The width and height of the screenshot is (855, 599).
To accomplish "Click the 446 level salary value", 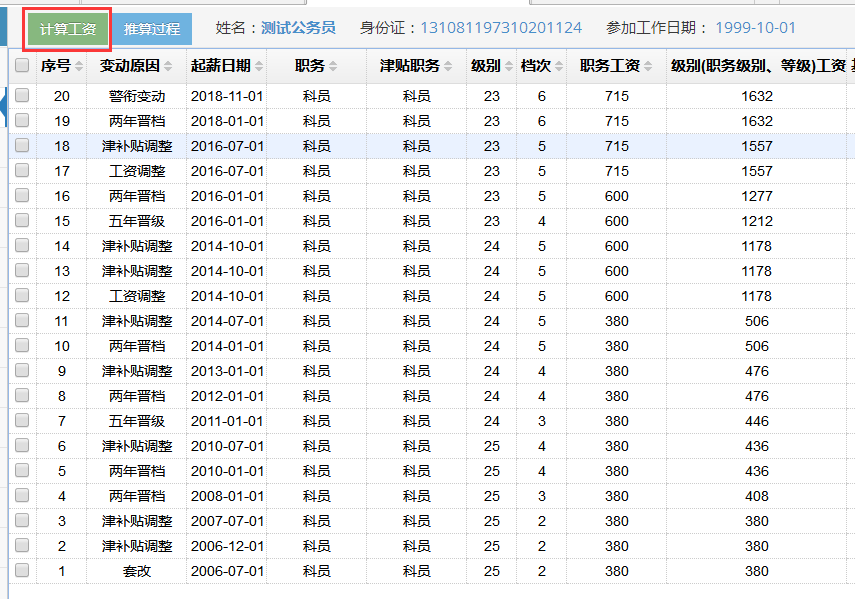I will (757, 421).
